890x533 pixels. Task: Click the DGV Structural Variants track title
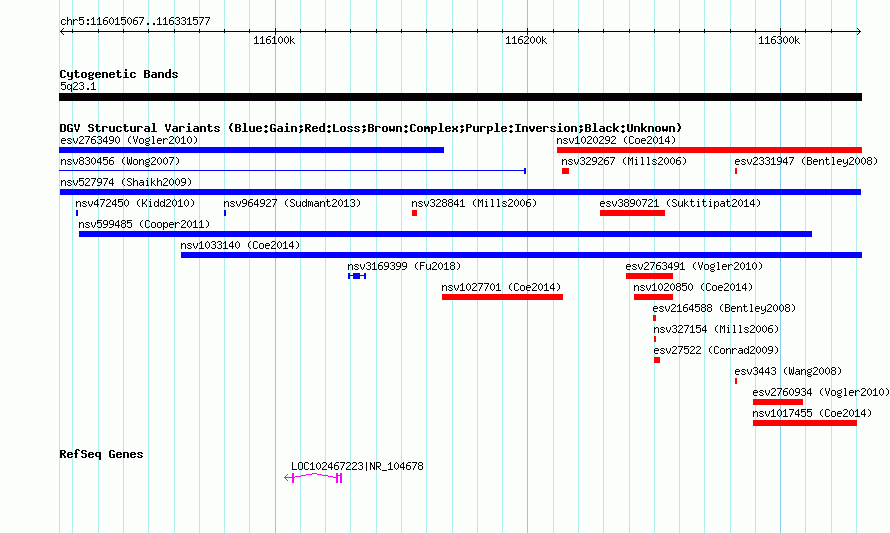(x=371, y=128)
